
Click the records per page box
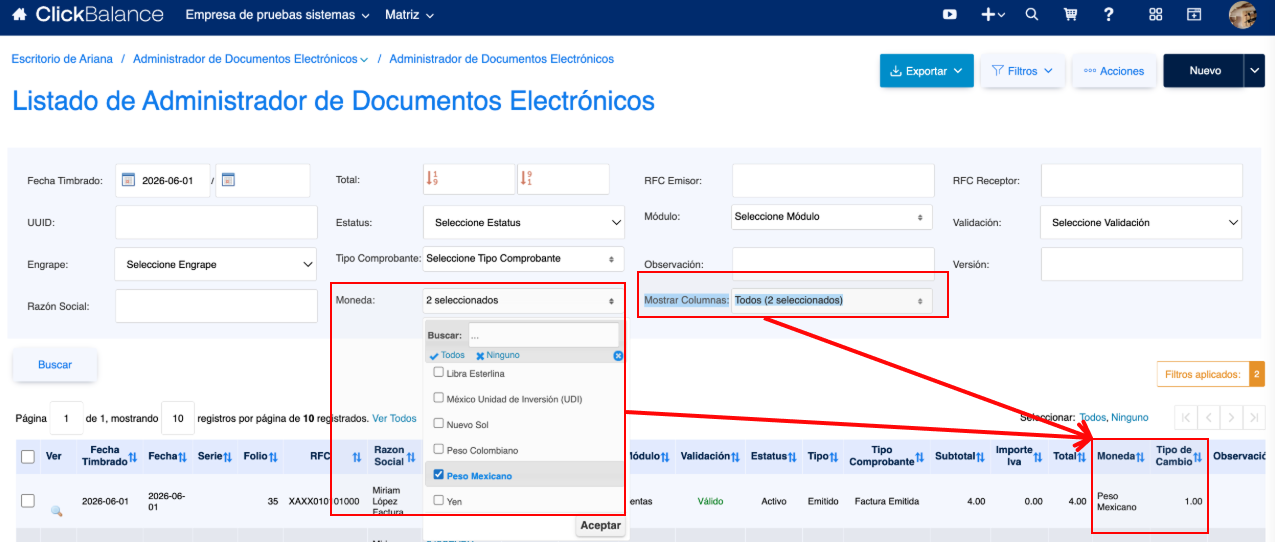click(x=177, y=418)
